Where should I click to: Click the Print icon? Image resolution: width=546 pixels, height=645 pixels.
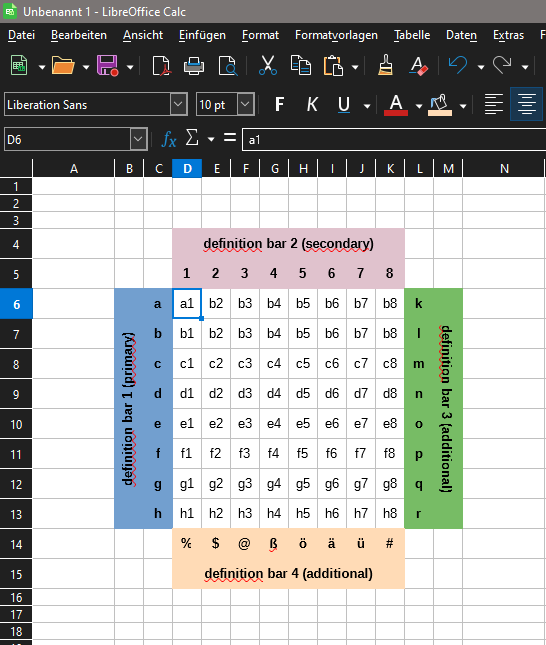(x=194, y=66)
